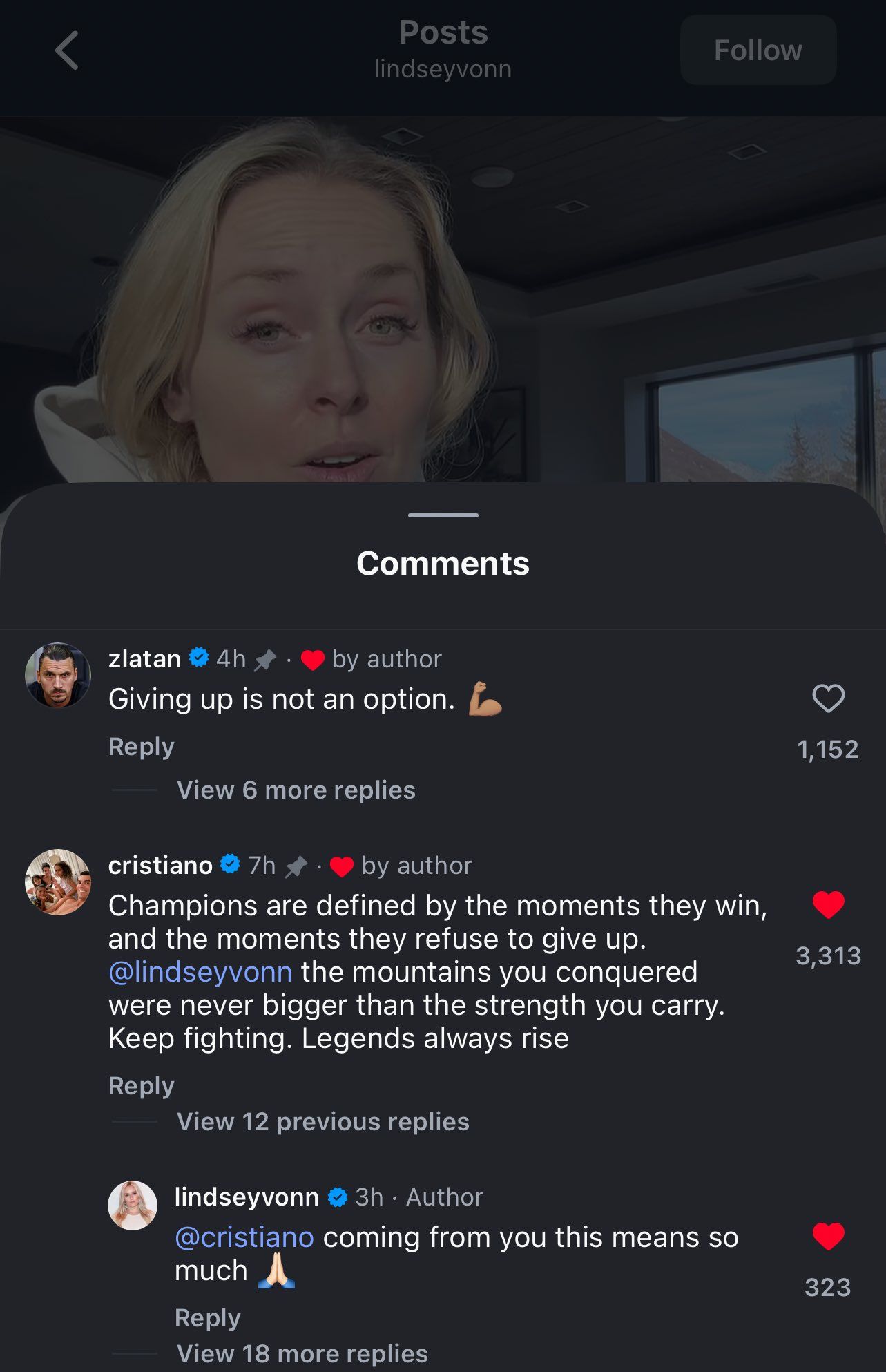Click lindseyvonn's verified badge in her reply
The width and height of the screenshot is (886, 1372).
338,1197
